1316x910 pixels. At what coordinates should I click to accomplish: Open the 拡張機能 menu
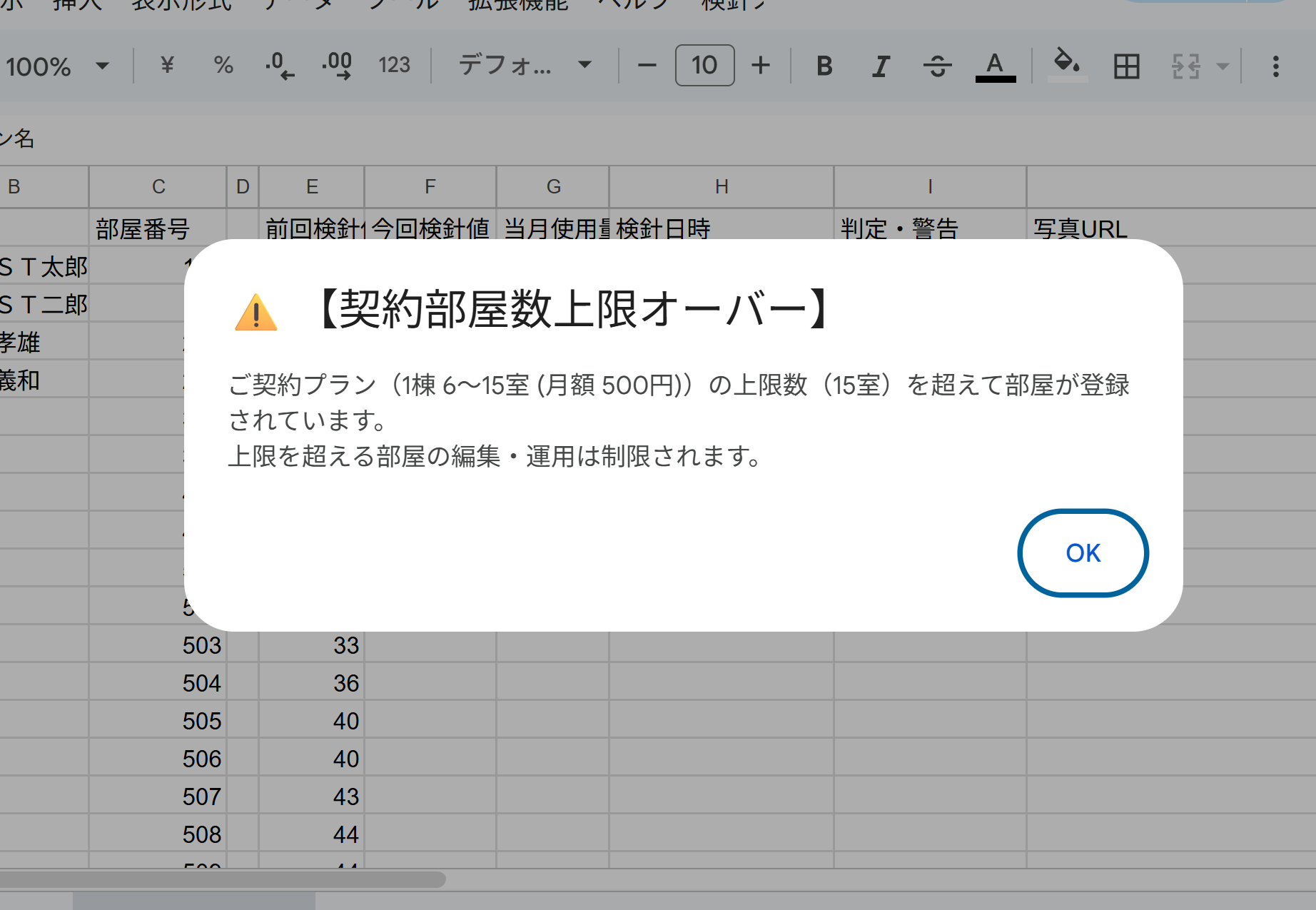coord(518,6)
